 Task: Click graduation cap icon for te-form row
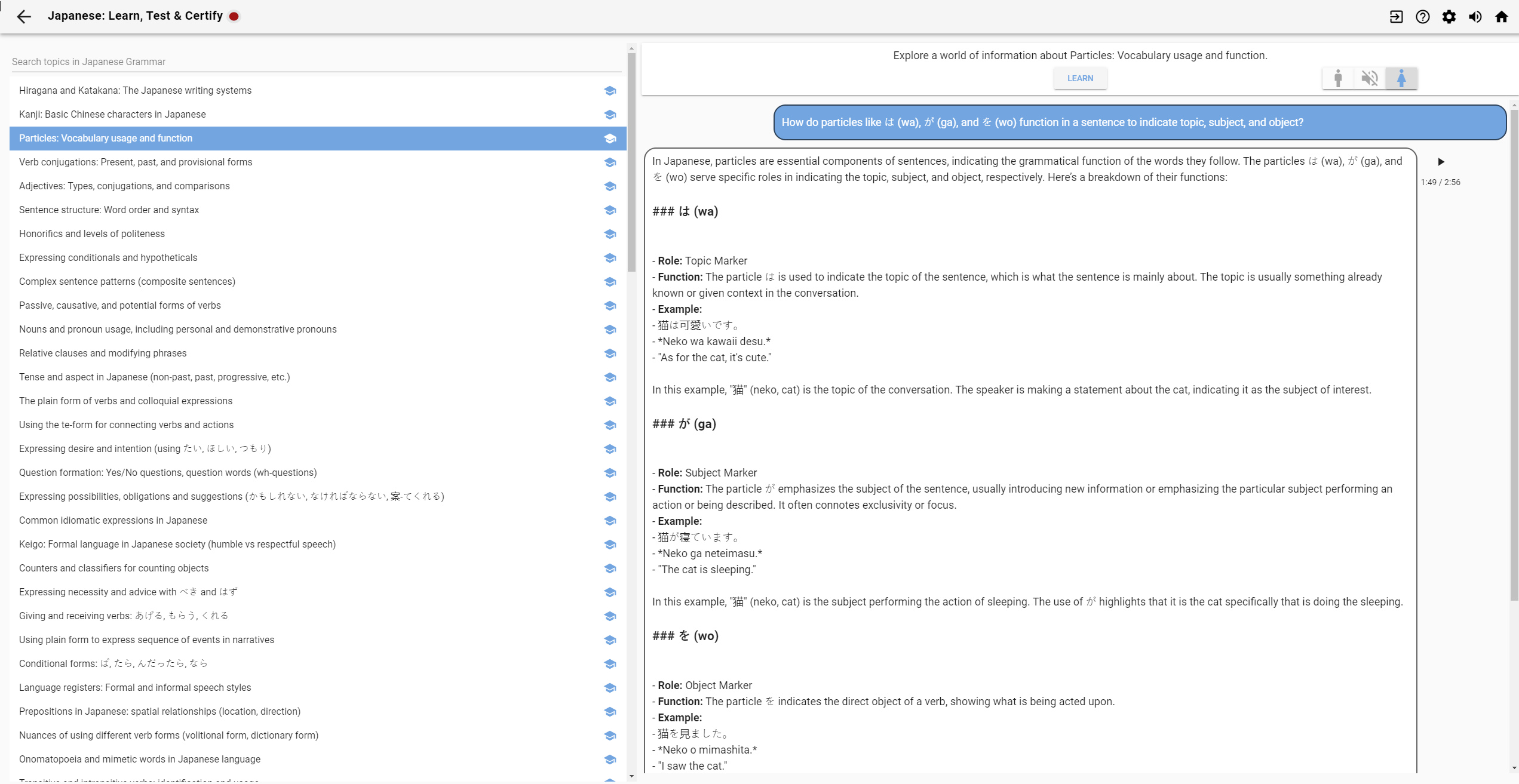point(610,425)
